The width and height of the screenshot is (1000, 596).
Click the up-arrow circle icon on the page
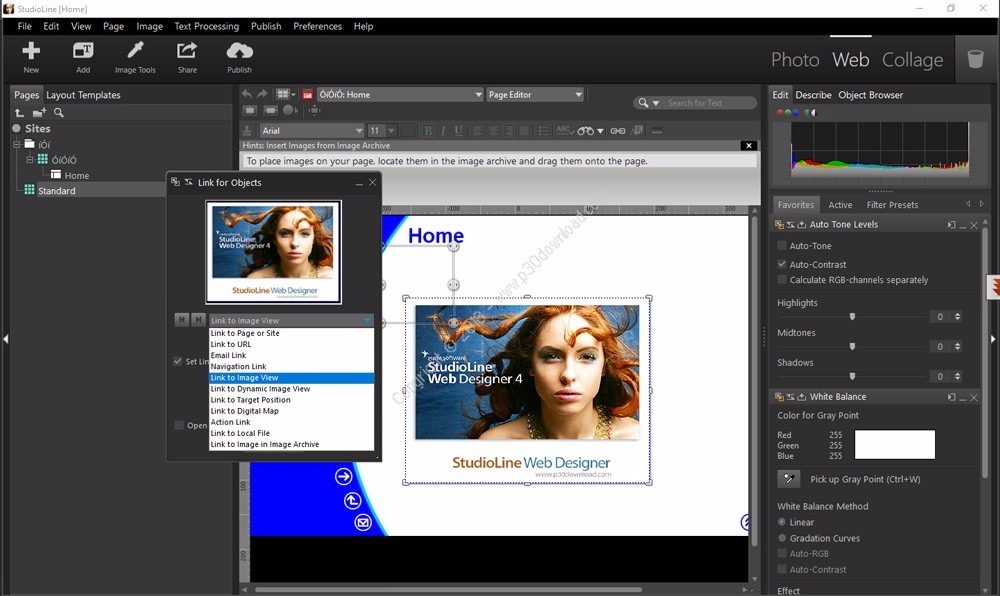click(x=353, y=500)
